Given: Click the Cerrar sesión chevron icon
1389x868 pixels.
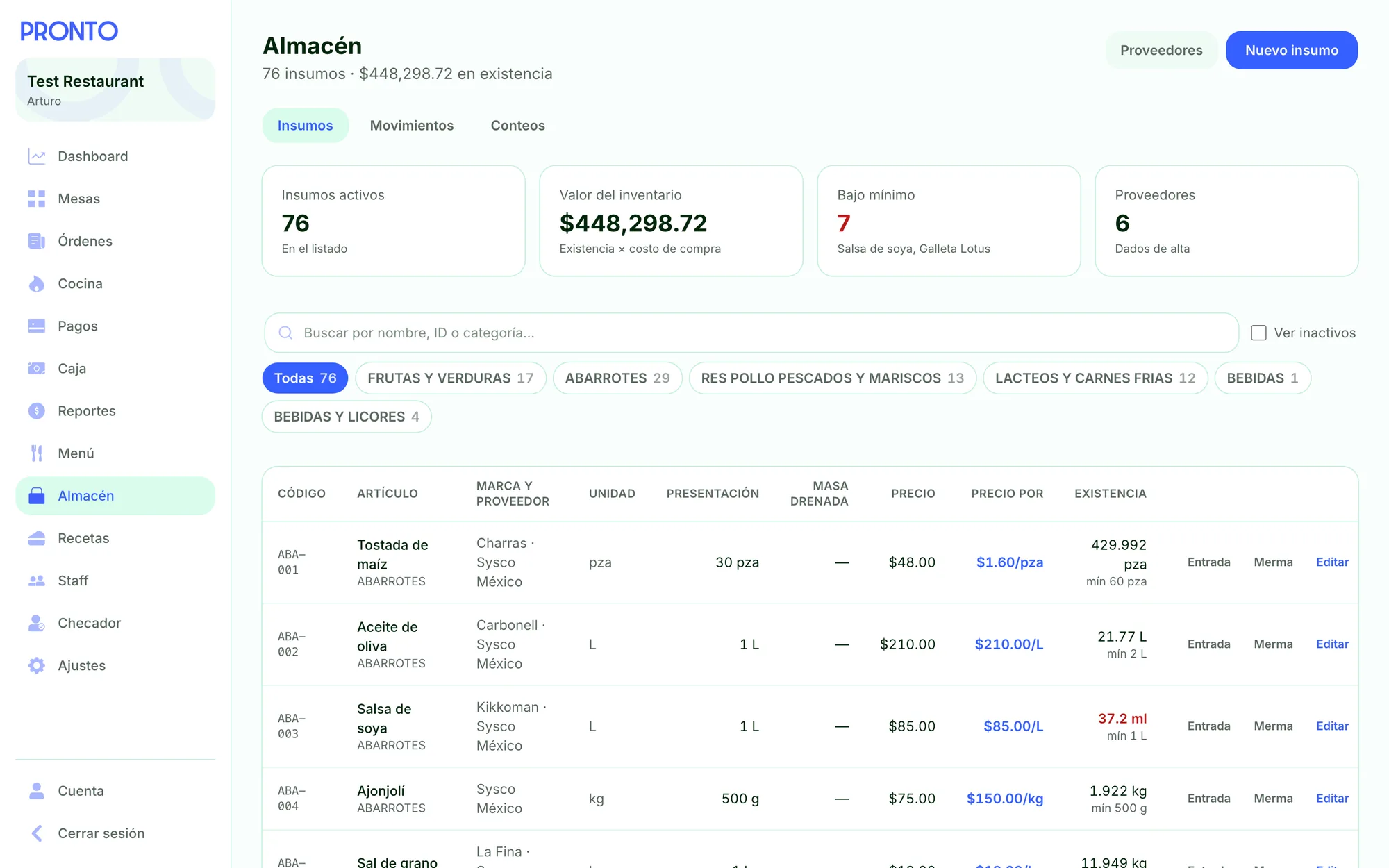Looking at the screenshot, I should pos(37,833).
